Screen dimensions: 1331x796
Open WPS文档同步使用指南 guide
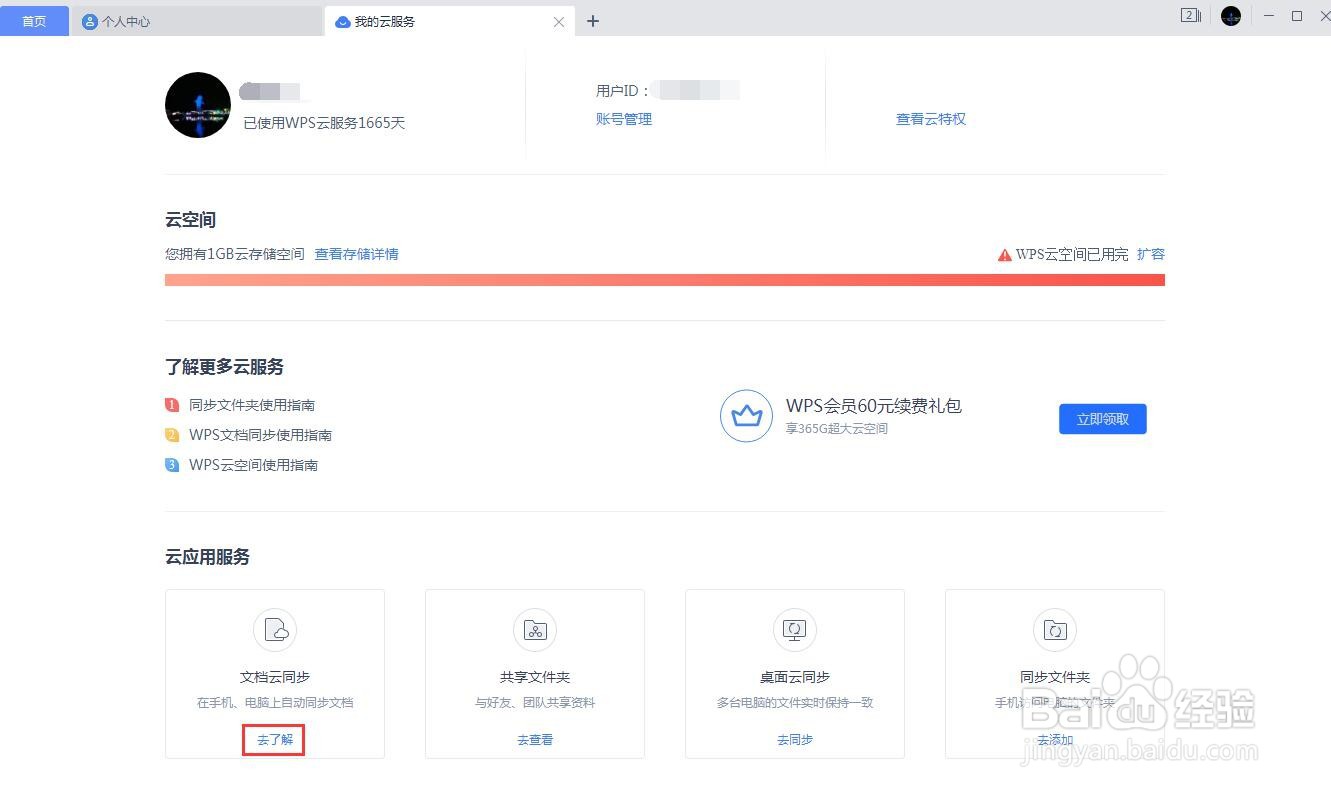click(x=260, y=435)
